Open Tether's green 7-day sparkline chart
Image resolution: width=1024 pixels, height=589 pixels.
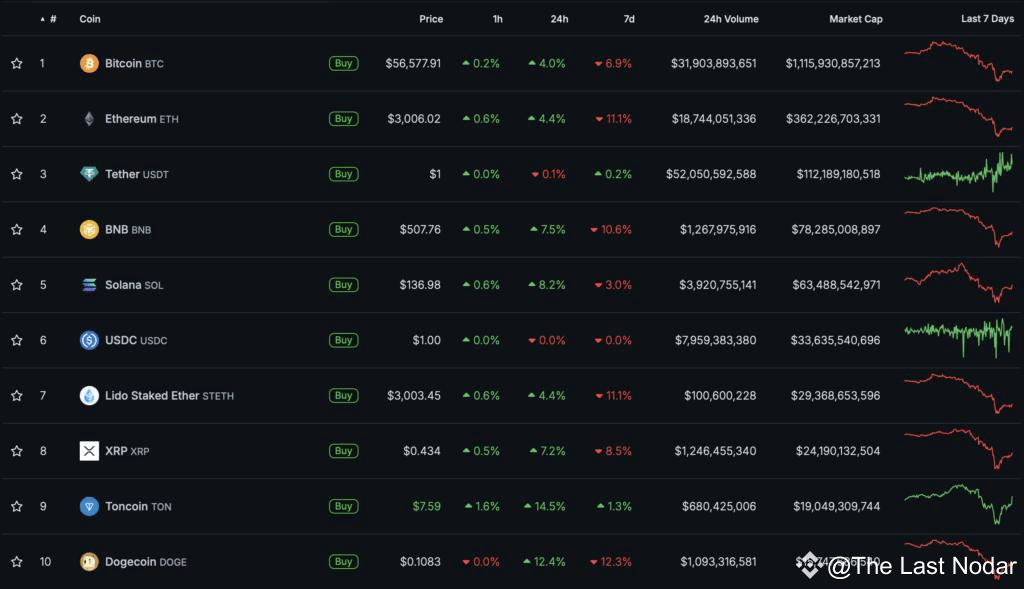(958, 173)
